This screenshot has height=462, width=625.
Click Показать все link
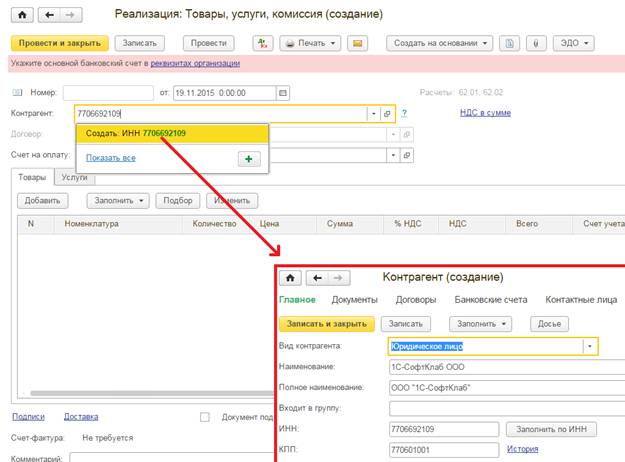click(x=111, y=158)
